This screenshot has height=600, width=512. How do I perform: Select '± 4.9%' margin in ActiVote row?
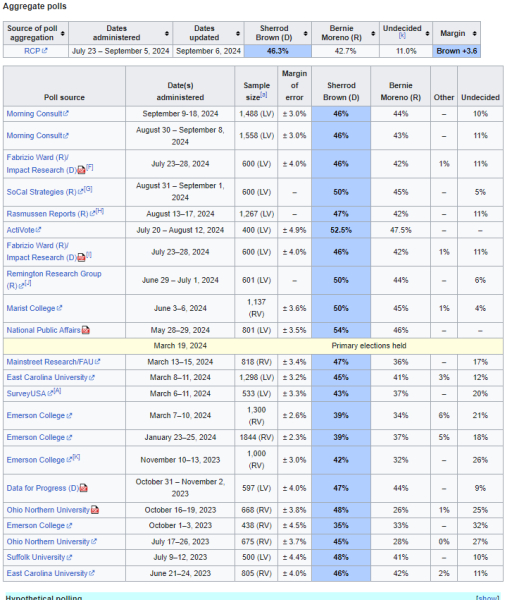(x=294, y=230)
